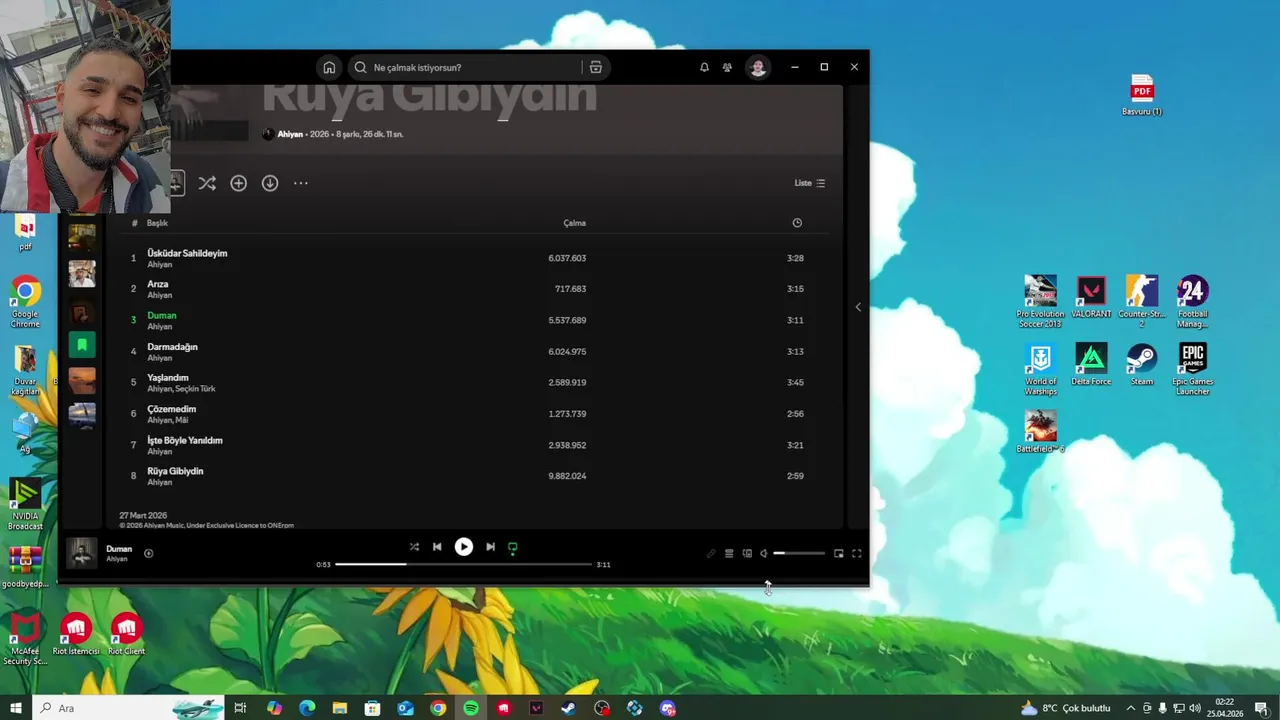
Task: Open Counter-Strike 2 desktop shortcut
Action: [1142, 301]
